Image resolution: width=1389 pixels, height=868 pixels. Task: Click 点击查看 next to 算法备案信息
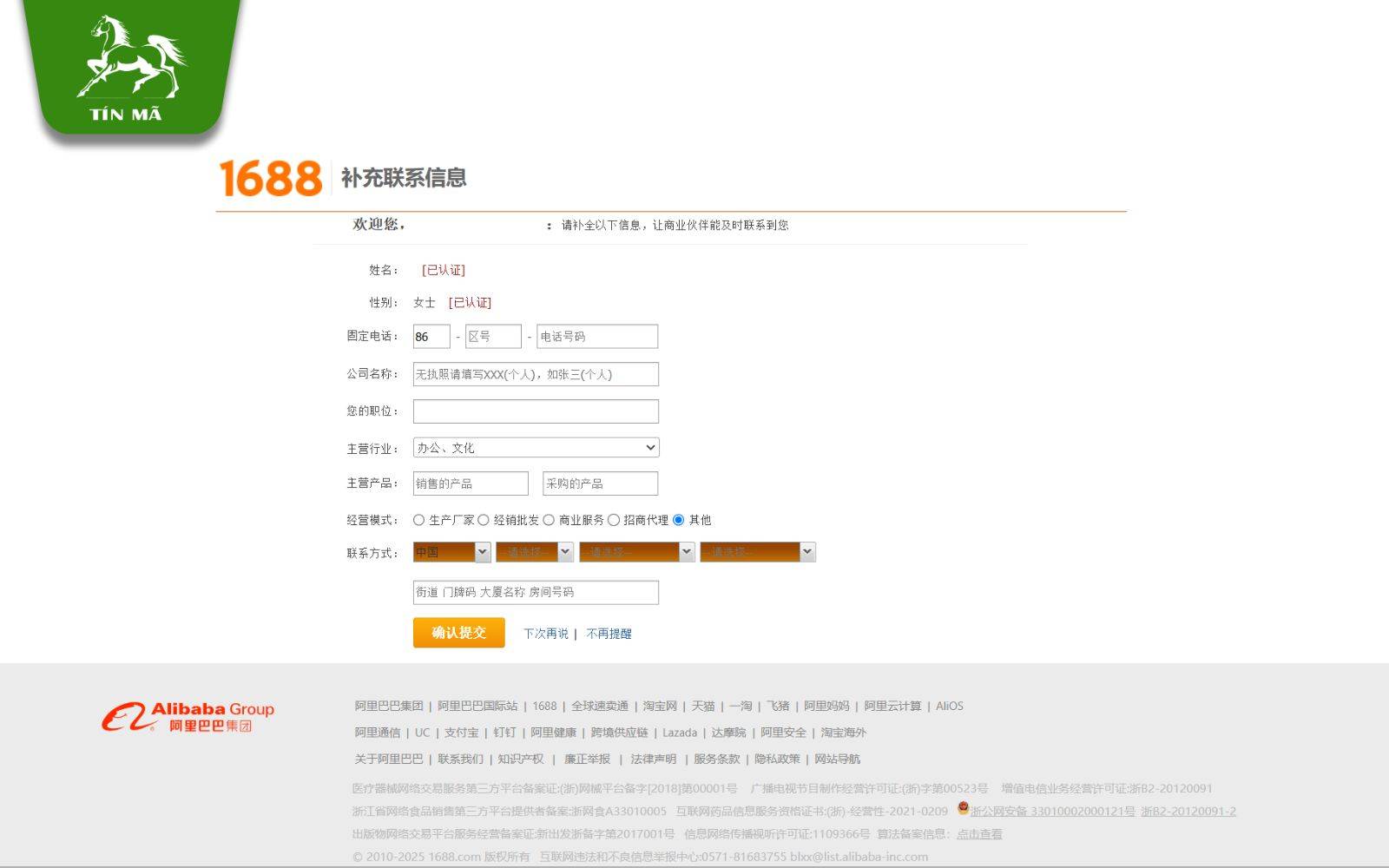(979, 834)
